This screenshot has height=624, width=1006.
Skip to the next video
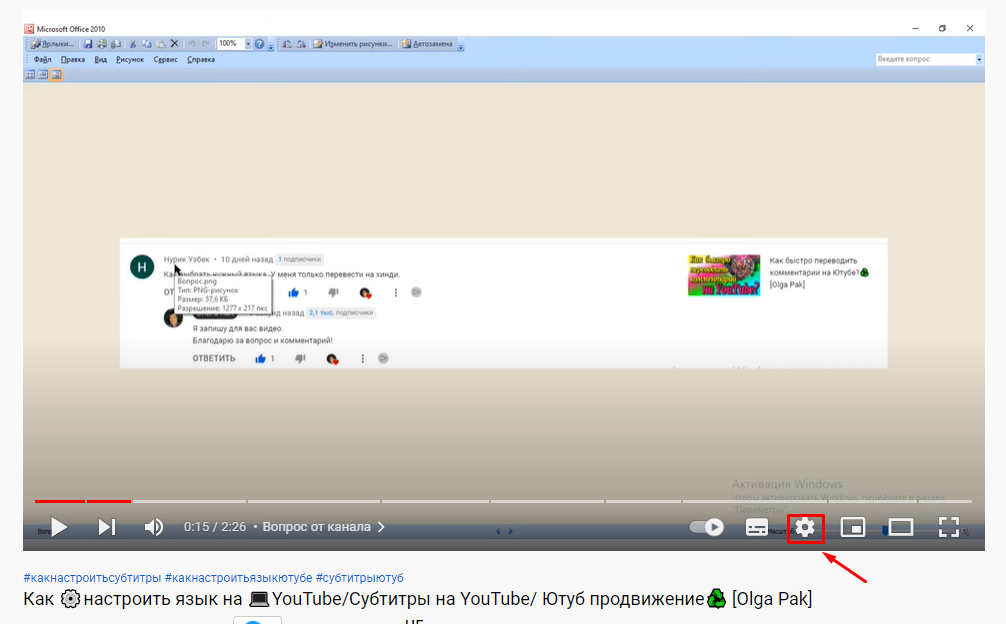click(107, 527)
